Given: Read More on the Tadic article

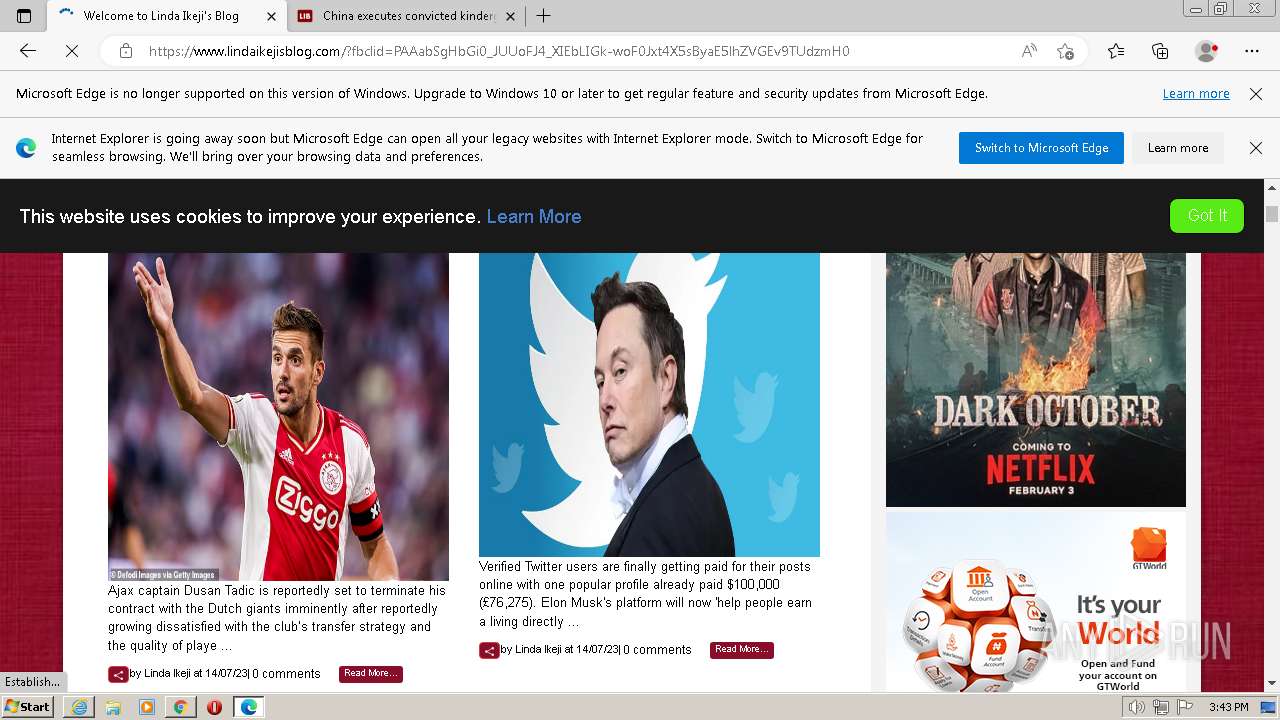Looking at the screenshot, I should pyautogui.click(x=371, y=674).
